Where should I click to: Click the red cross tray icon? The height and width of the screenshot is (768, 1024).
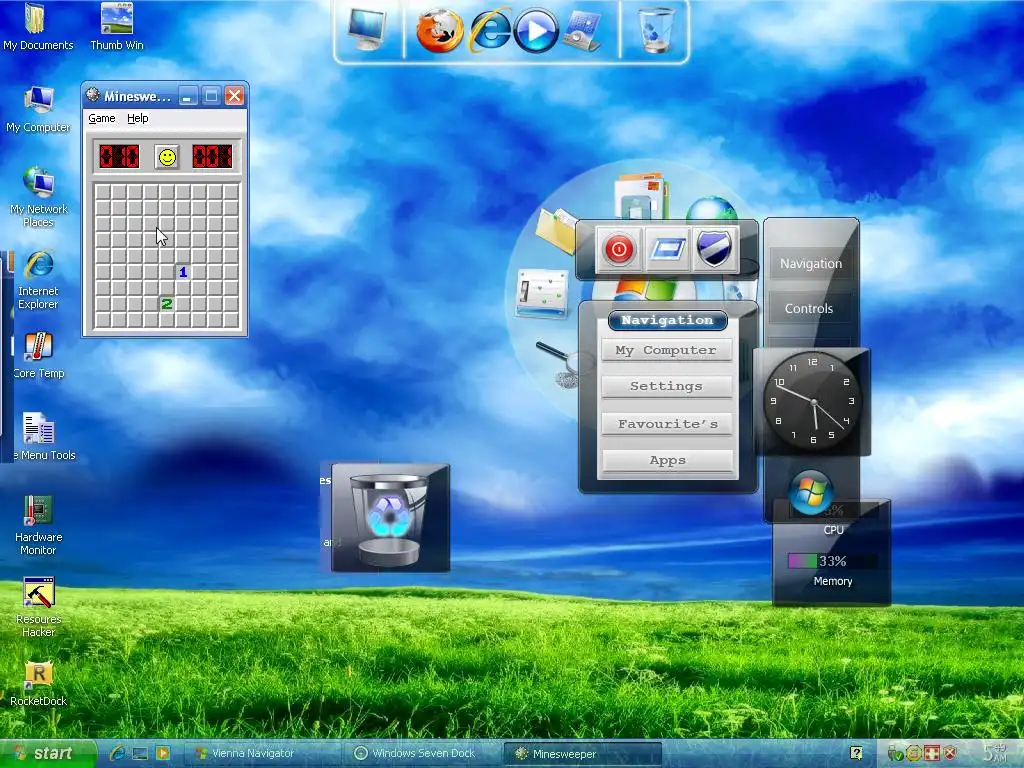[932, 754]
